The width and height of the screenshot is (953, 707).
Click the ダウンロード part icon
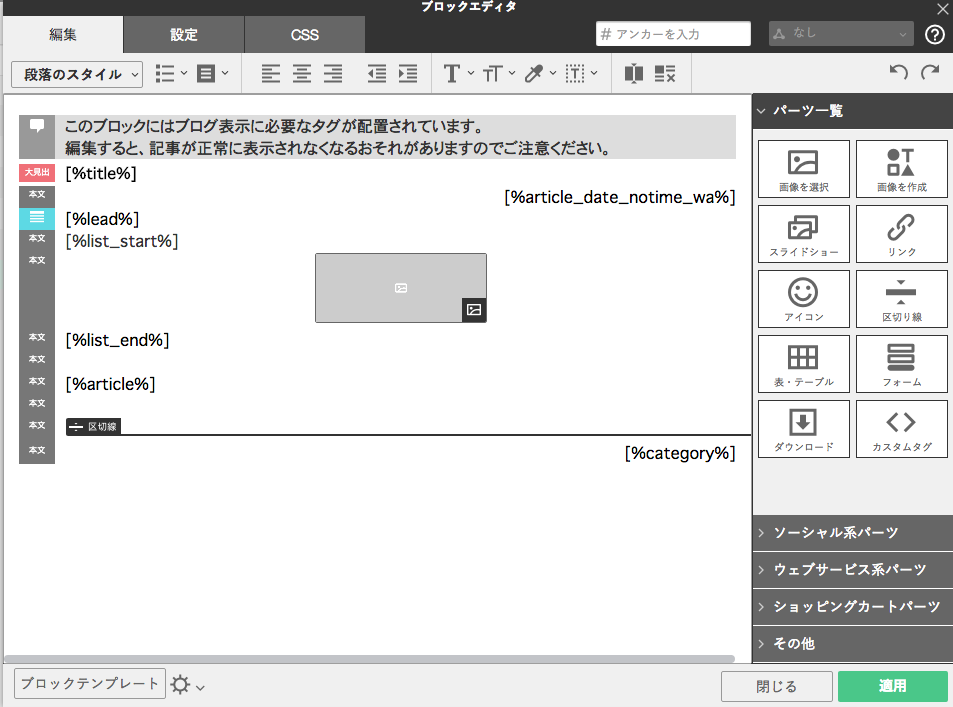(803, 429)
